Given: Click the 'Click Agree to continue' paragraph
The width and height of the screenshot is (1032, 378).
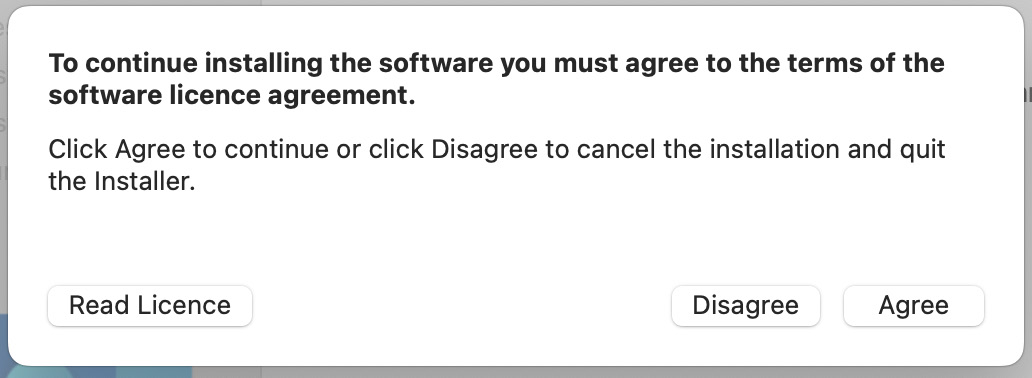Looking at the screenshot, I should (x=497, y=165).
